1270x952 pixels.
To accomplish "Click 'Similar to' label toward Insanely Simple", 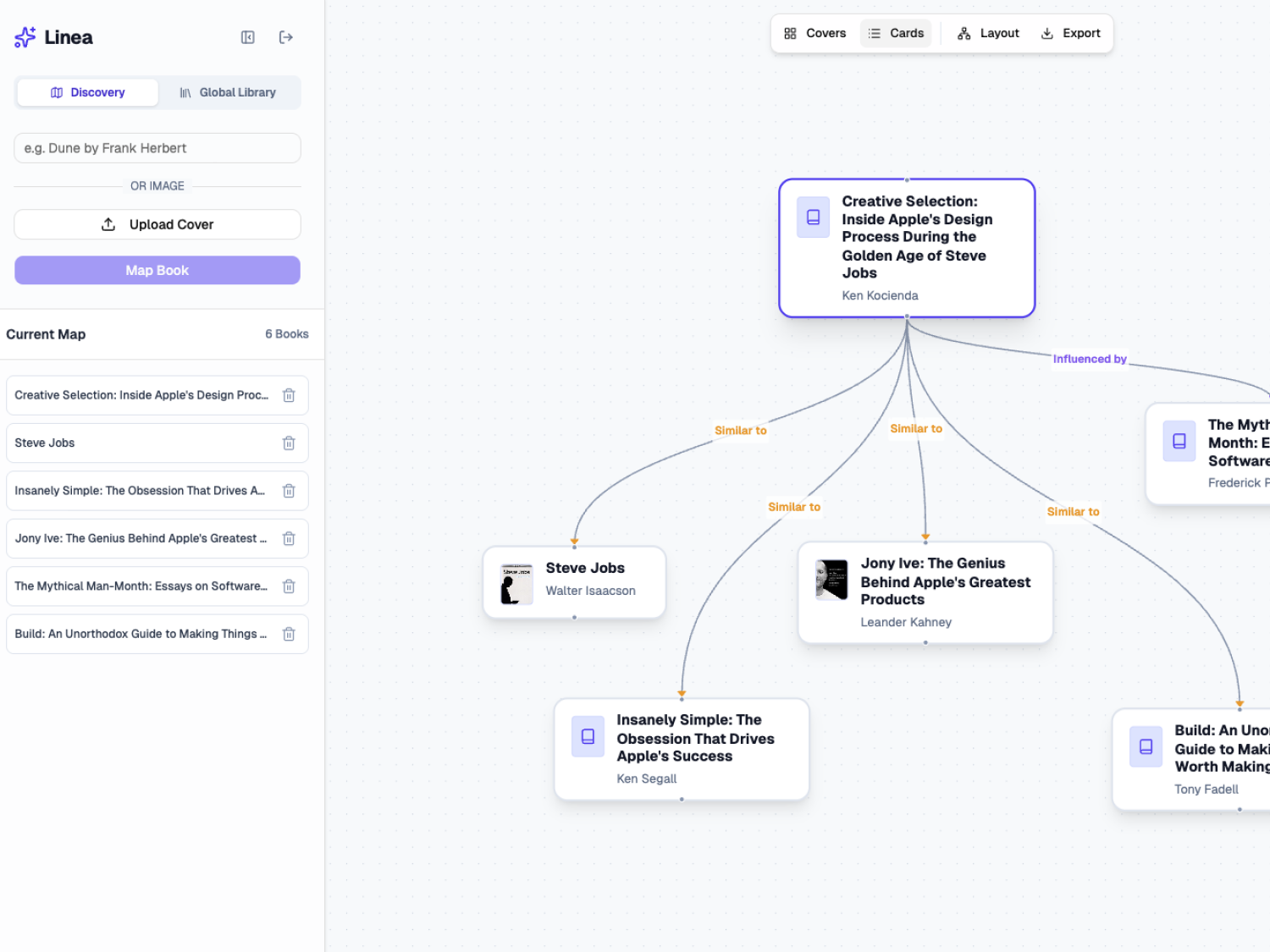I will (794, 507).
